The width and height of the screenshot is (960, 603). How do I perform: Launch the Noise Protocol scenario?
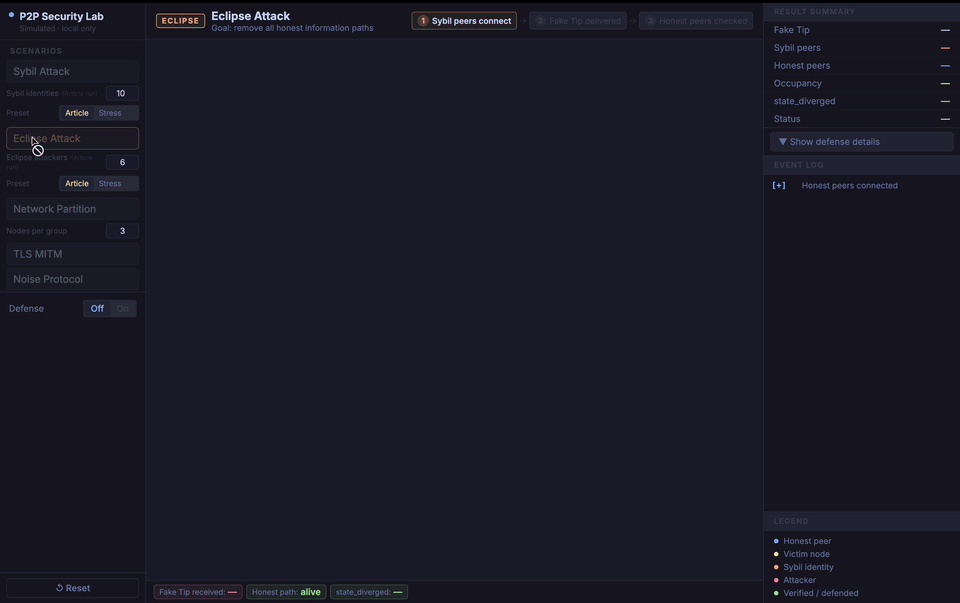pyautogui.click(x=72, y=279)
